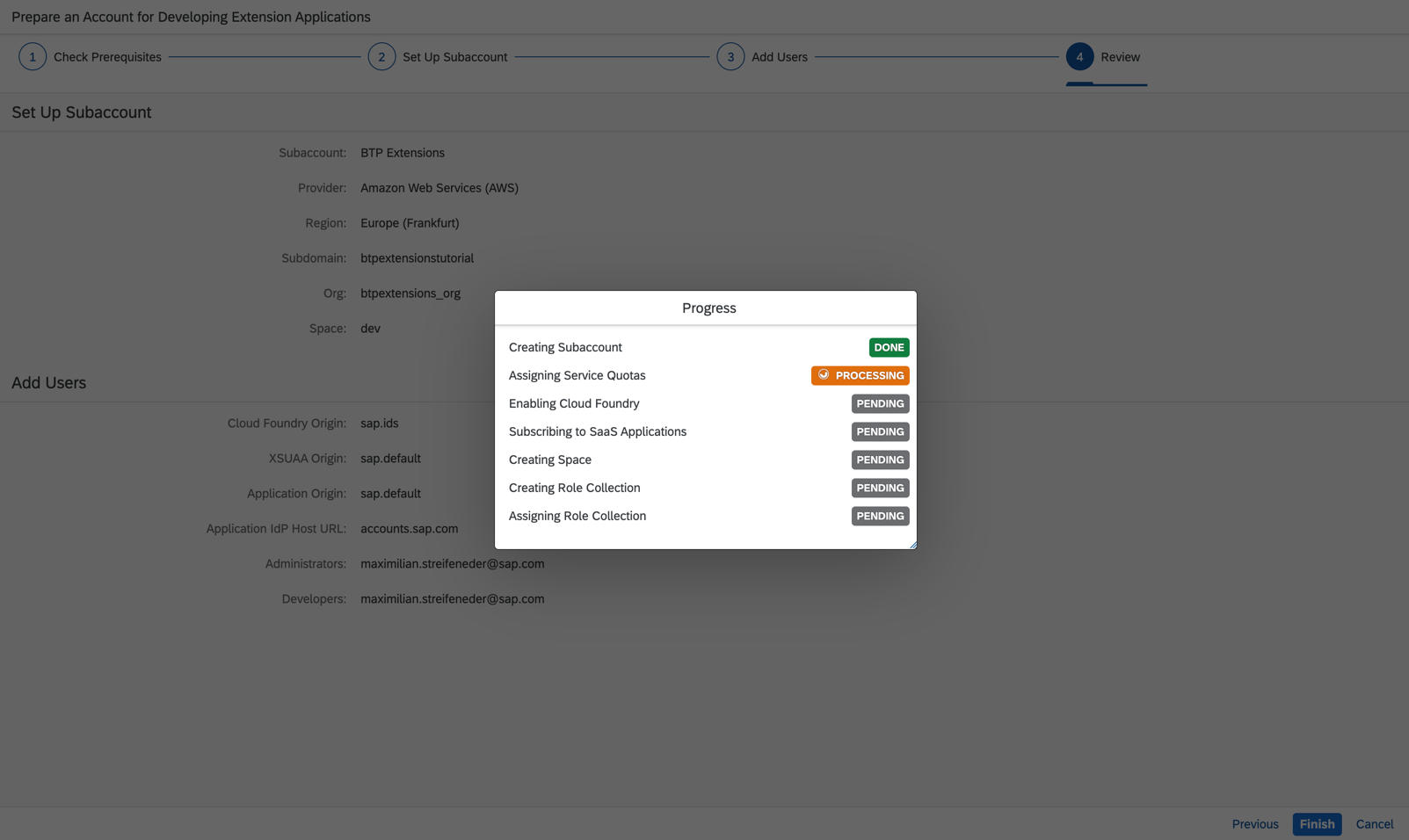
Task: Click region value Europe (Frankfurt)
Action: pyautogui.click(x=410, y=223)
